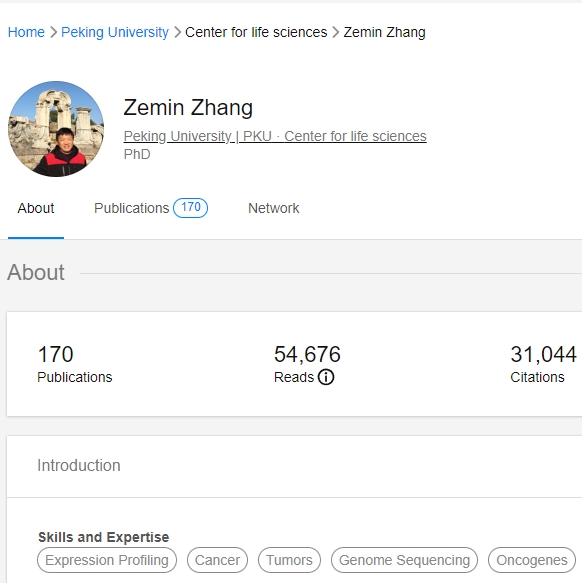Select the Tumors skill tag

click(x=289, y=560)
